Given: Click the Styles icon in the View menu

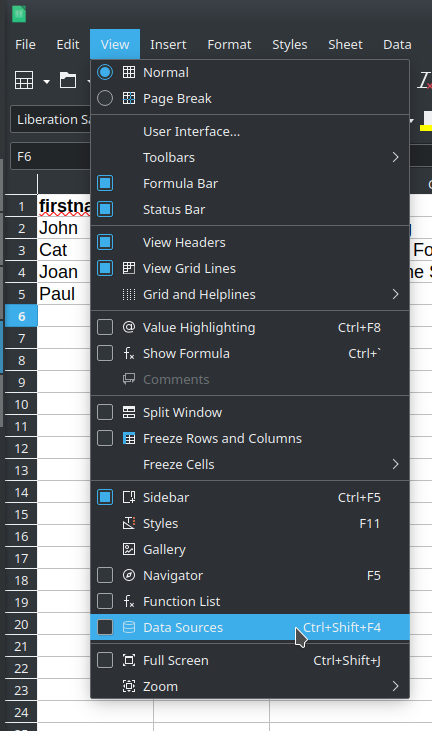Looking at the screenshot, I should click(x=129, y=523).
